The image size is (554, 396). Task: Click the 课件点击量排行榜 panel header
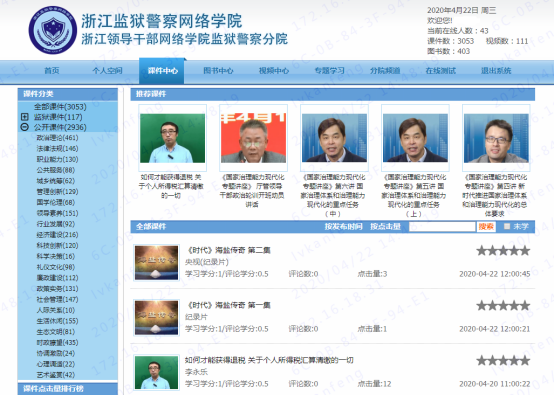(67, 389)
